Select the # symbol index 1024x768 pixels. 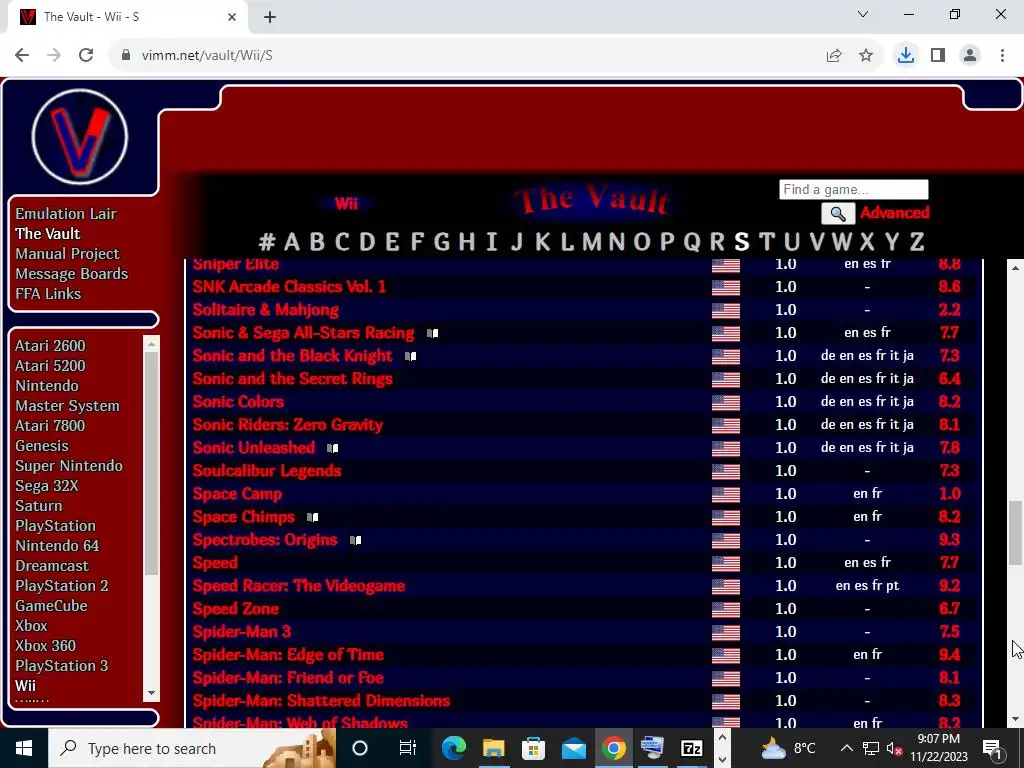click(266, 242)
